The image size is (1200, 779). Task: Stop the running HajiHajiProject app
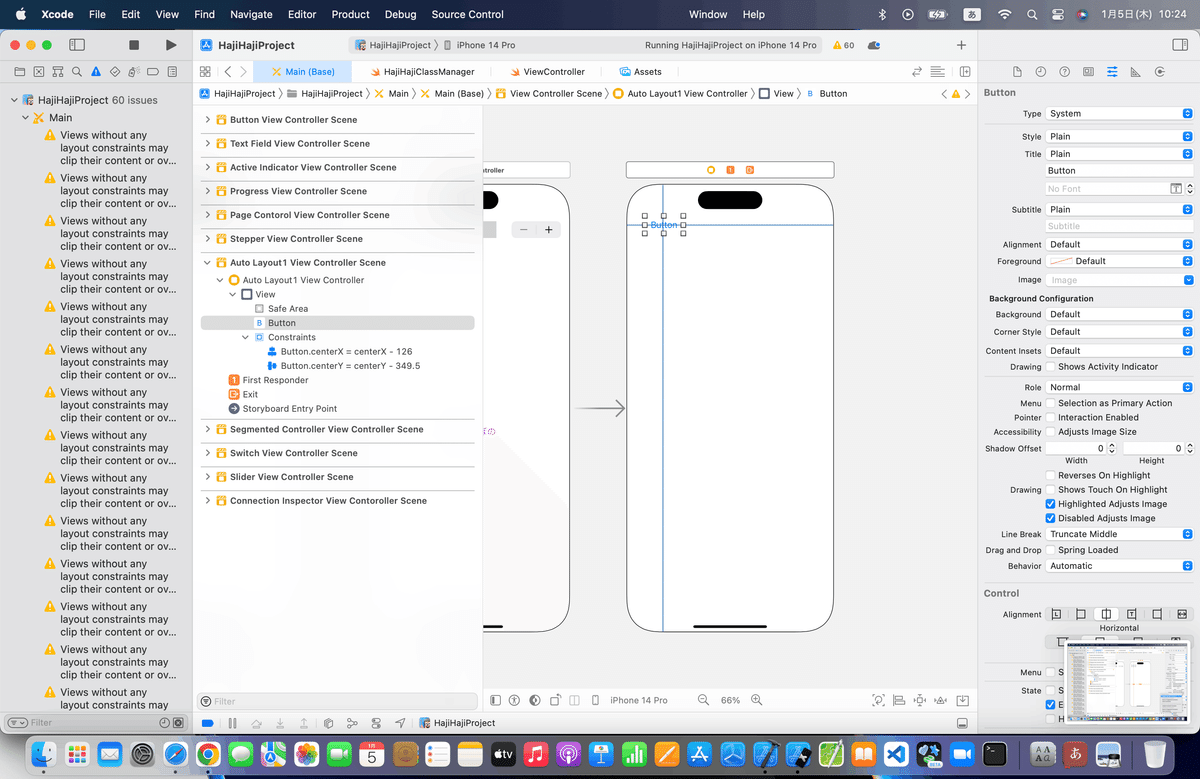[x=134, y=45]
